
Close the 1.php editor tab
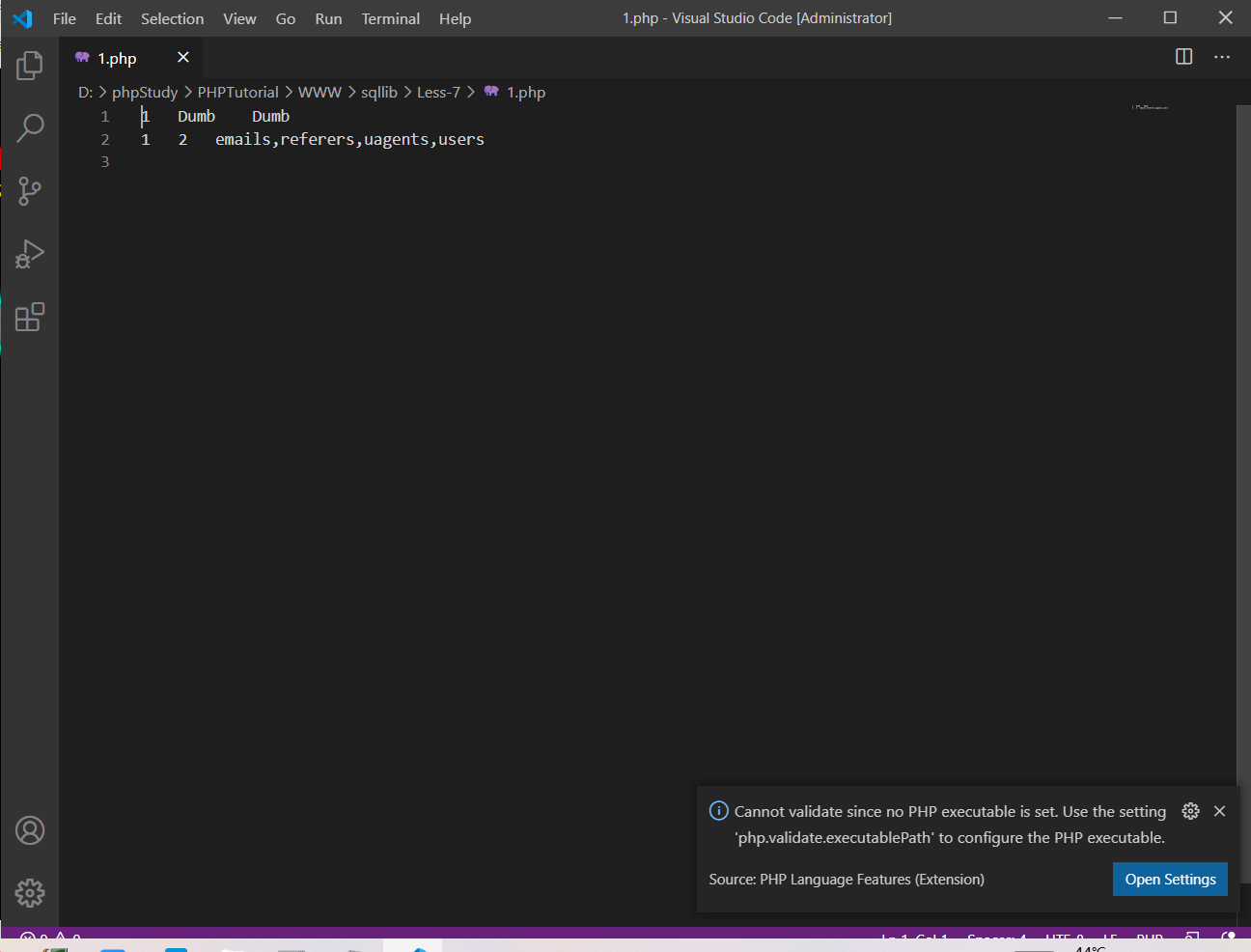(183, 58)
